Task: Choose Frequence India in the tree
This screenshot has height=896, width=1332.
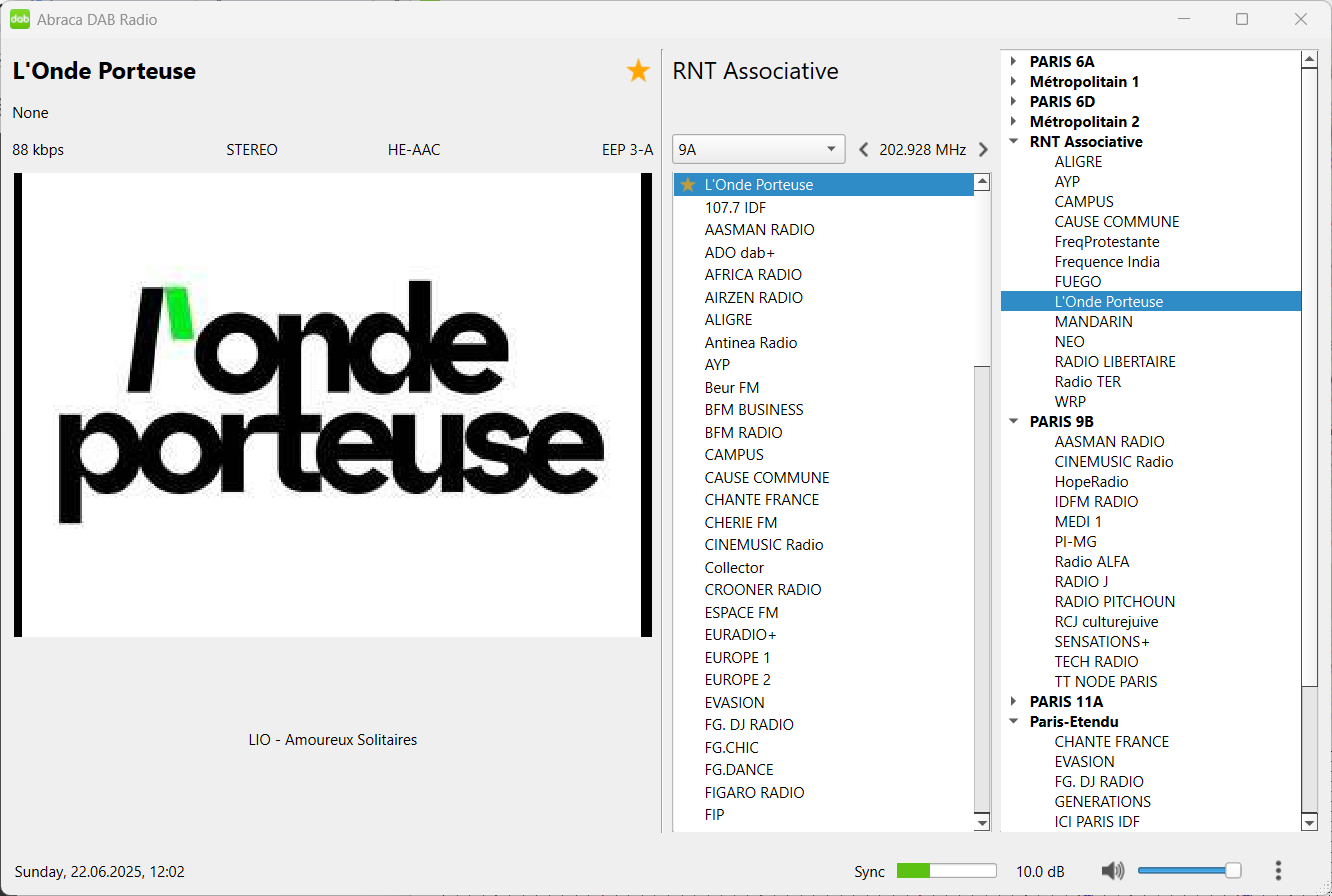Action: [1107, 262]
